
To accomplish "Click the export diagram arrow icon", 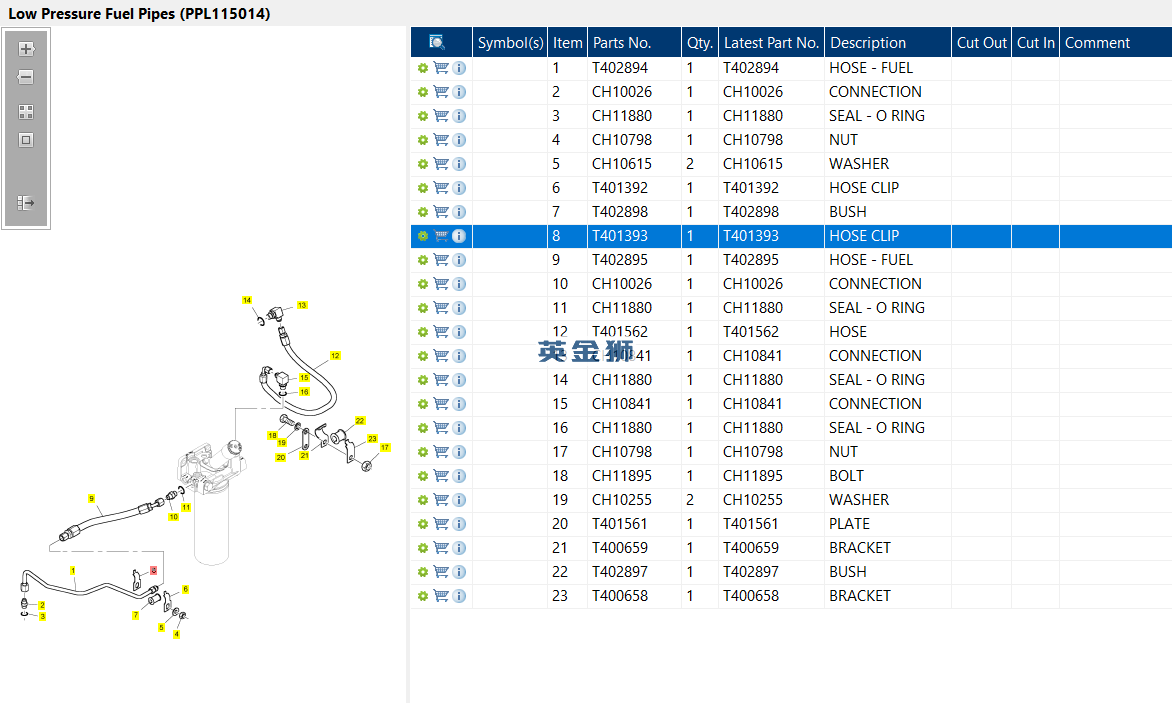I will (x=26, y=202).
